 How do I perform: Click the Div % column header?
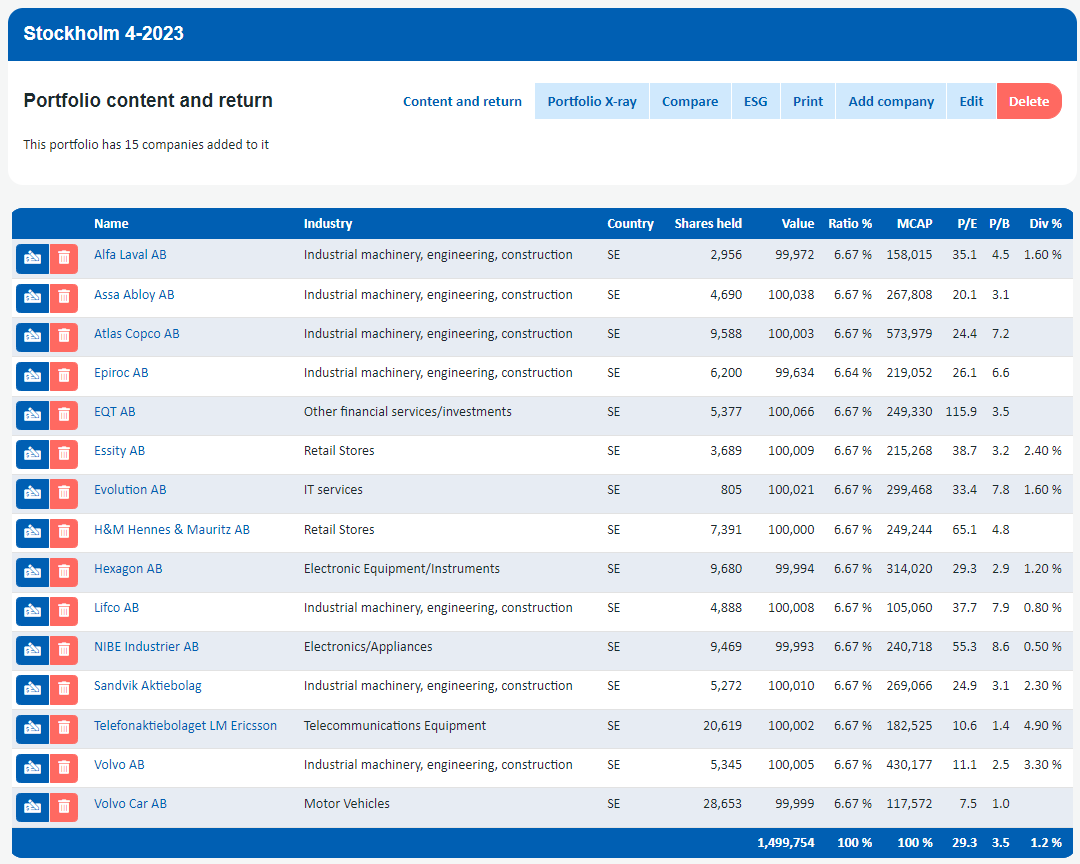tap(1046, 224)
